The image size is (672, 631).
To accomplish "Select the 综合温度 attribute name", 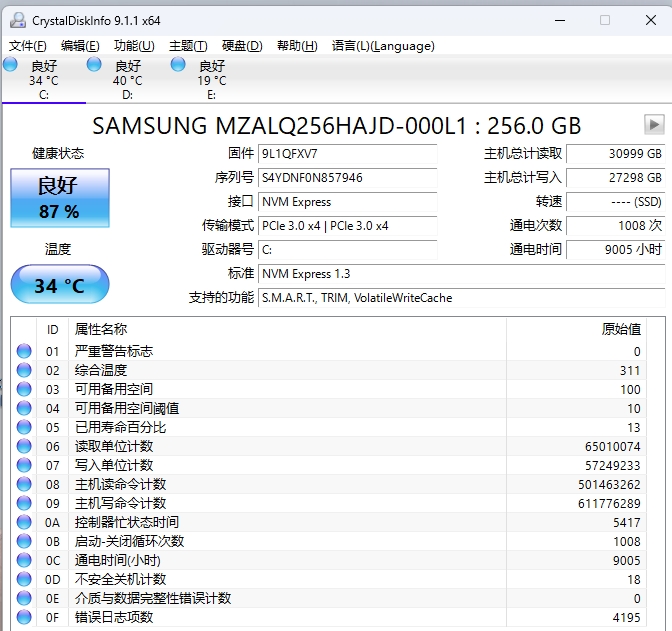I will [101, 370].
